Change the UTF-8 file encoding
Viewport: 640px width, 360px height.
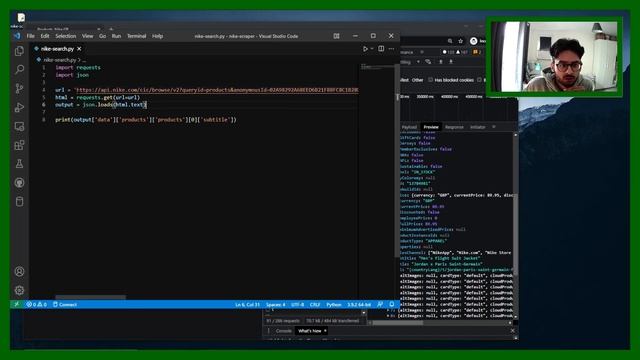point(298,304)
